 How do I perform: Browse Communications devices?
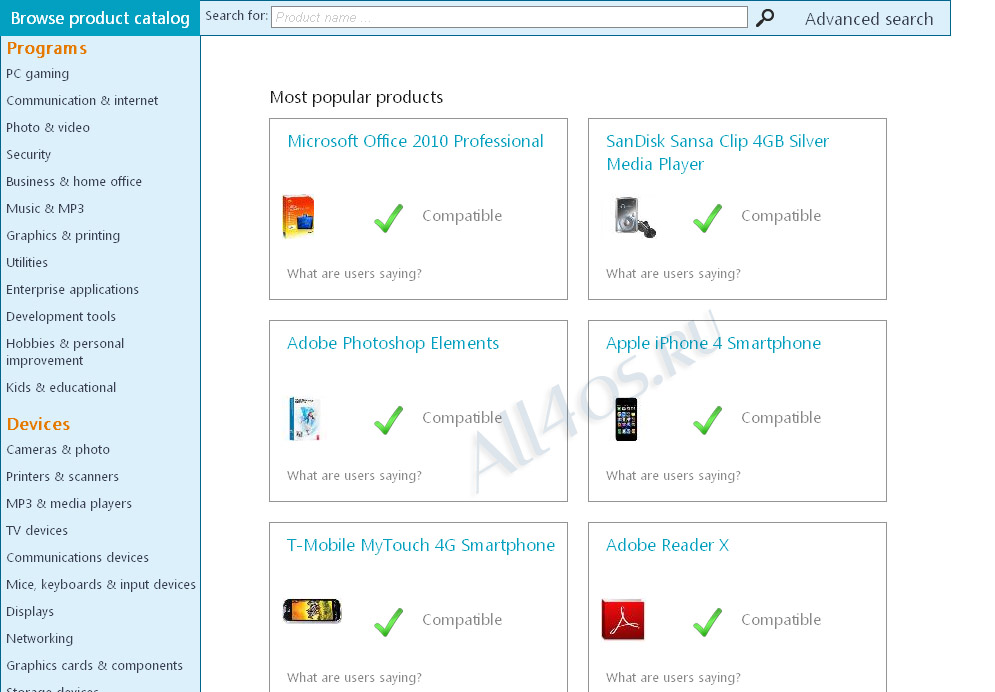(77, 557)
